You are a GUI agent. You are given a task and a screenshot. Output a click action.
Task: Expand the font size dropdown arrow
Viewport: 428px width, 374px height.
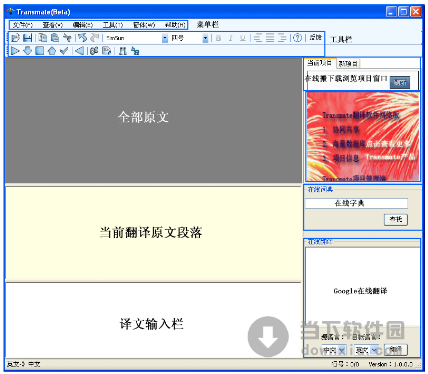click(205, 39)
